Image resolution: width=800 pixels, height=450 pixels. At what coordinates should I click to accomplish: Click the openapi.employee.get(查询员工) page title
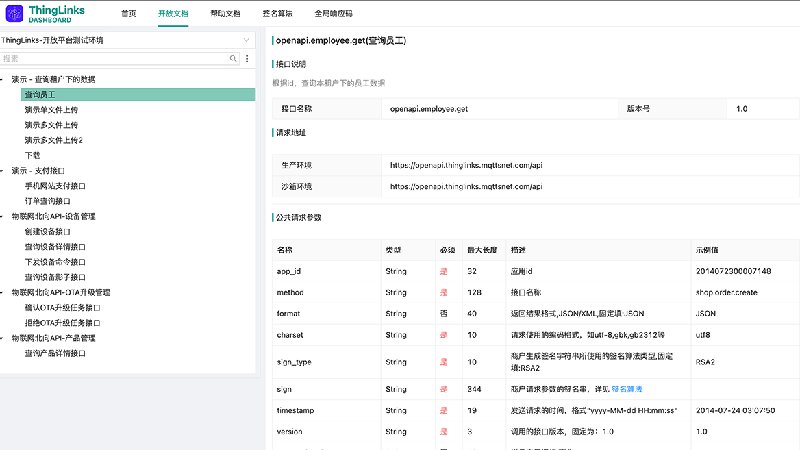click(x=340, y=40)
